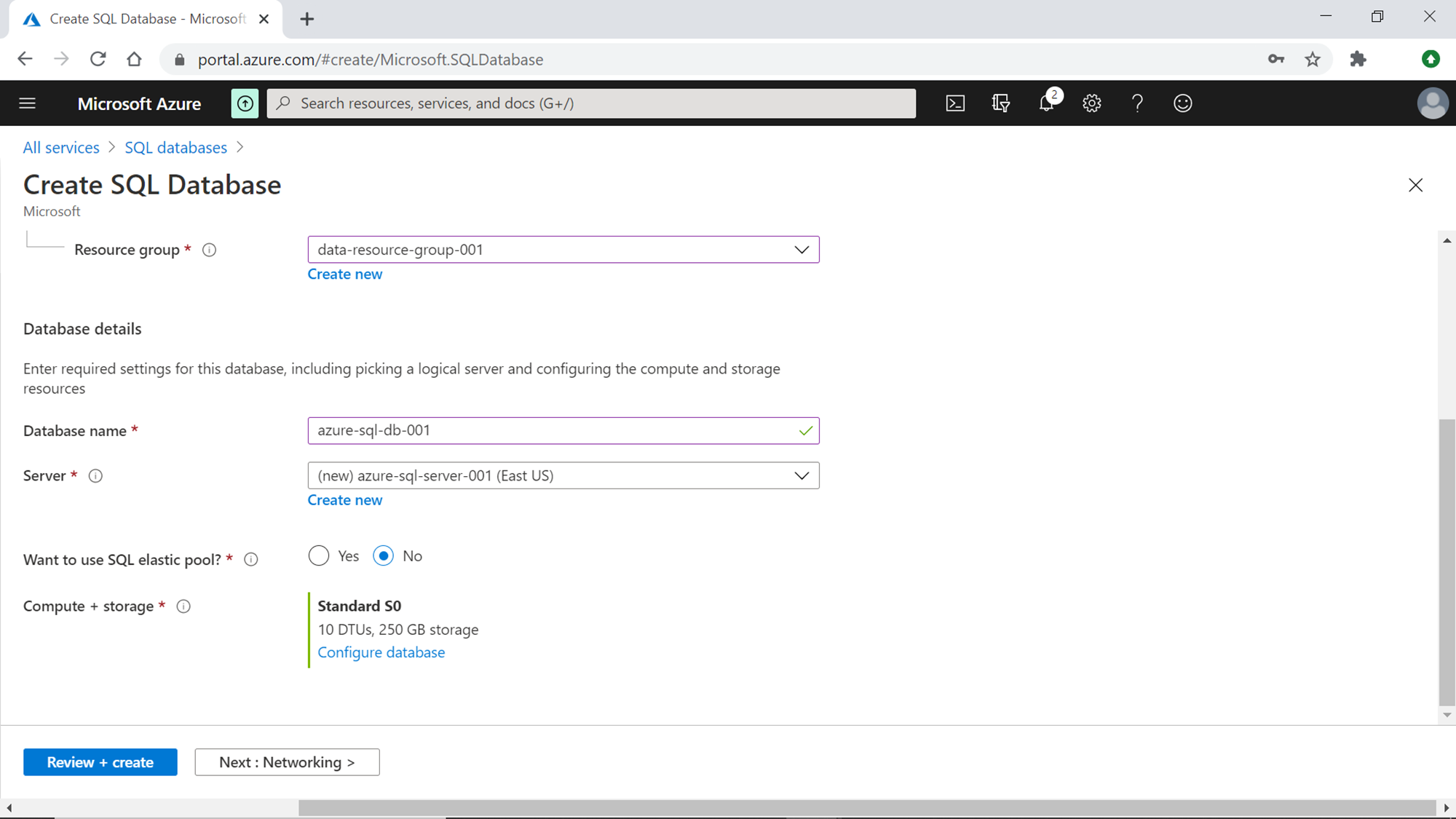Show info tooltip for Server
Image resolution: width=1456 pixels, height=819 pixels.
point(95,476)
